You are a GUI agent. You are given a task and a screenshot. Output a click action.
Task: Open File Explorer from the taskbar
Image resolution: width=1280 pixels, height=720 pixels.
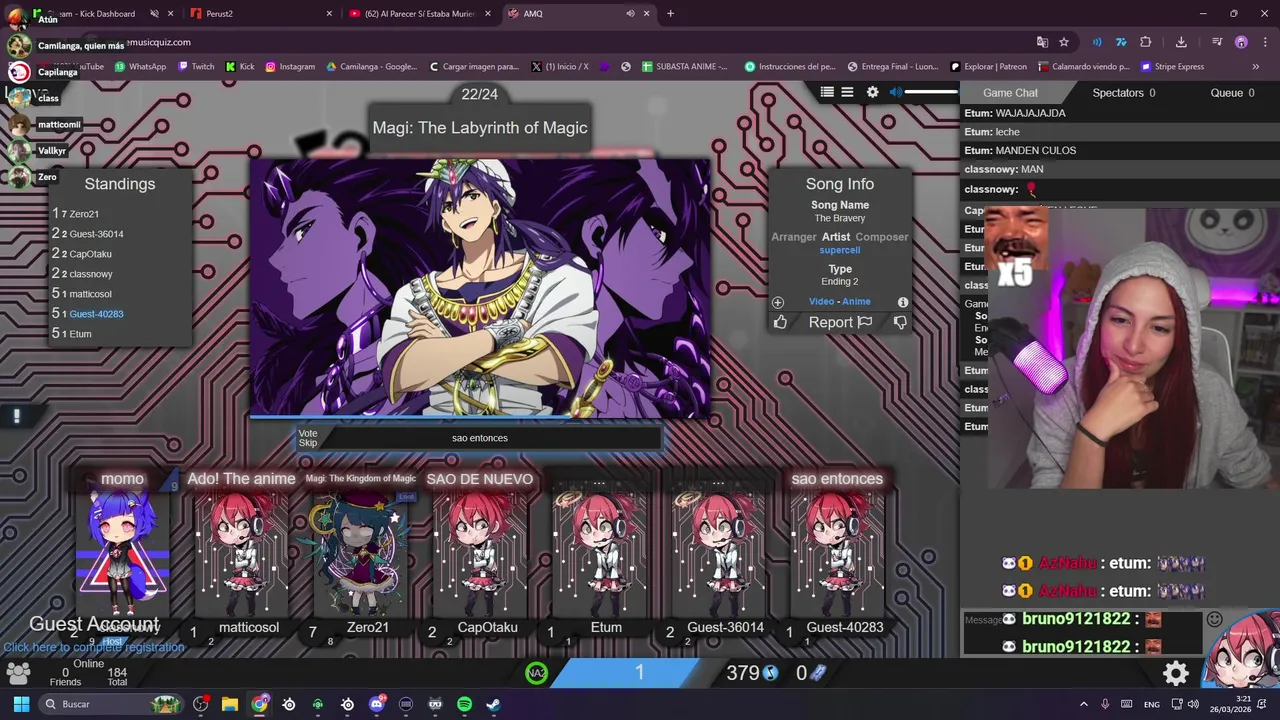tap(229, 704)
